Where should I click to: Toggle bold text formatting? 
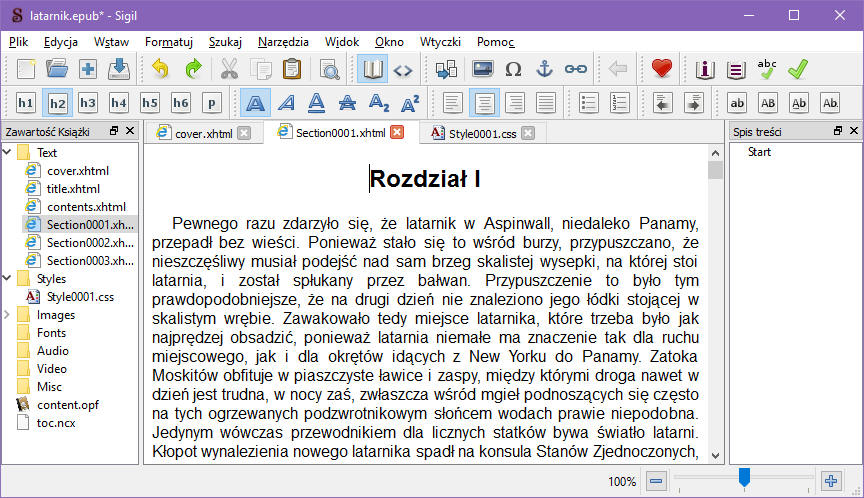[x=256, y=103]
